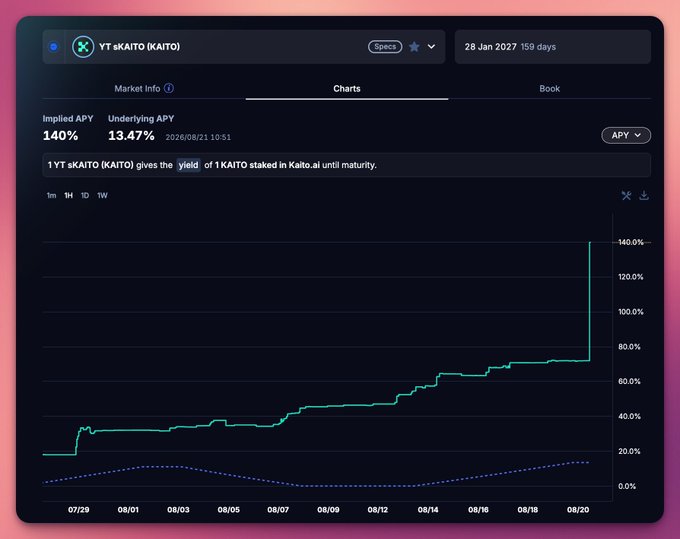Switch to the Charts tab
This screenshot has height=539, width=680.
[x=347, y=88]
